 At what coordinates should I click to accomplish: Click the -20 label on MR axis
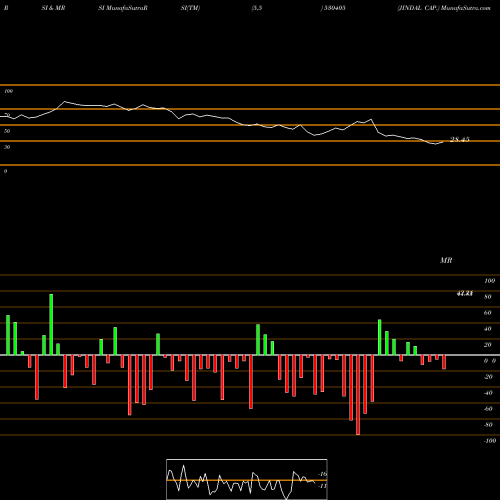[488, 377]
